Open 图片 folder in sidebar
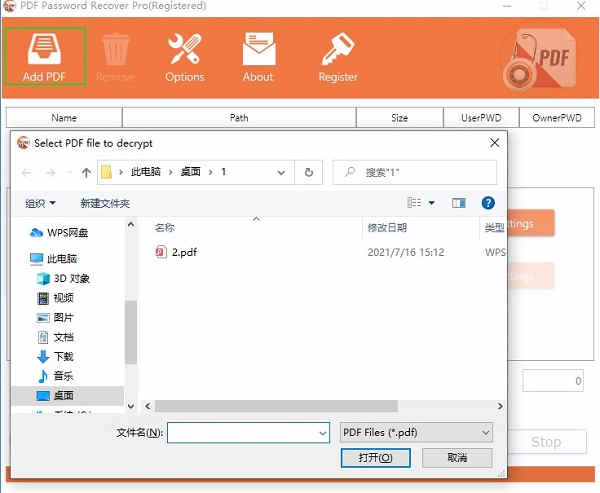600x493 pixels. (x=55, y=317)
